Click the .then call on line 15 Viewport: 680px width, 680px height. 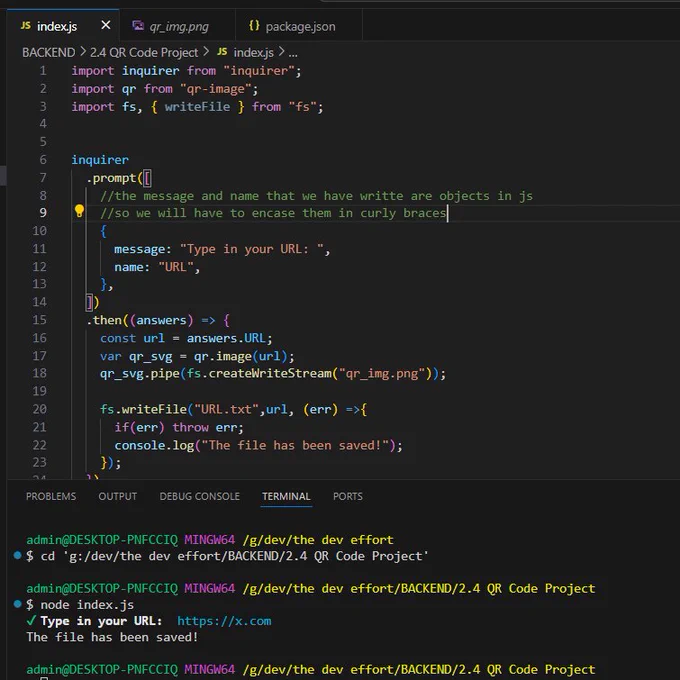(x=104, y=320)
